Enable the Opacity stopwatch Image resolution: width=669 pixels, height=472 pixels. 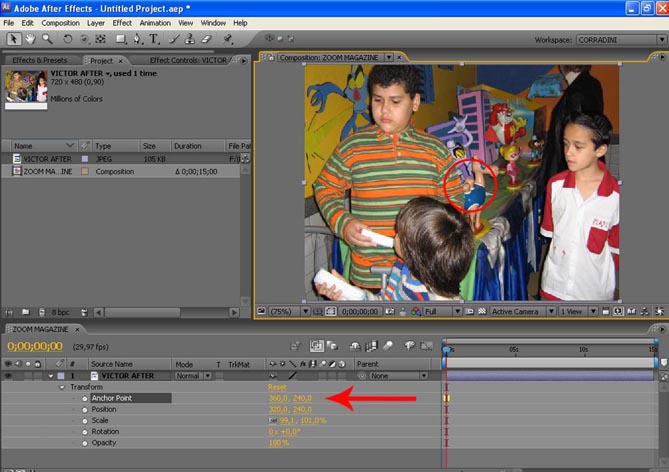[x=84, y=442]
